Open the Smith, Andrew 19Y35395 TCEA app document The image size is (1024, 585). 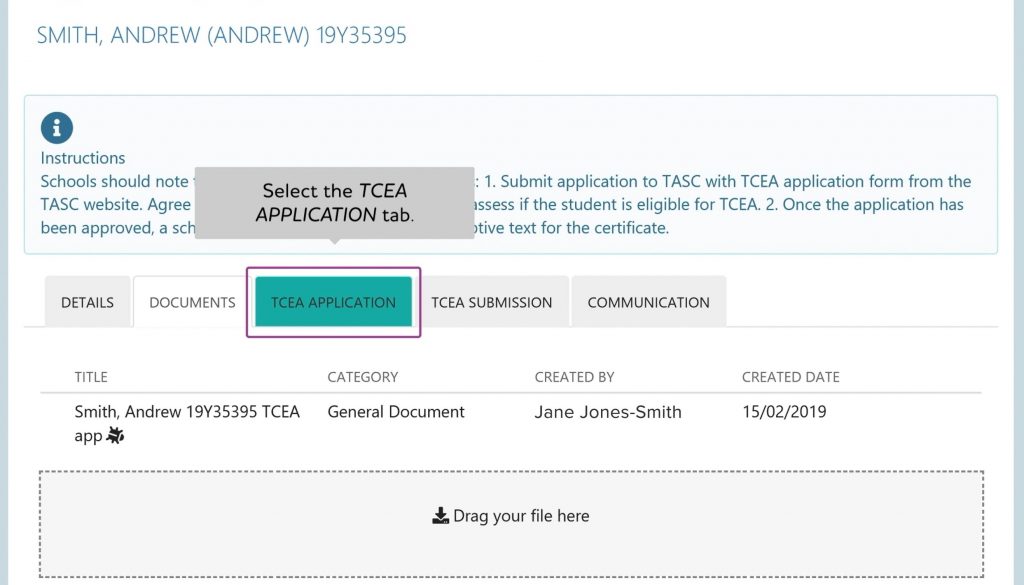pyautogui.click(x=188, y=411)
